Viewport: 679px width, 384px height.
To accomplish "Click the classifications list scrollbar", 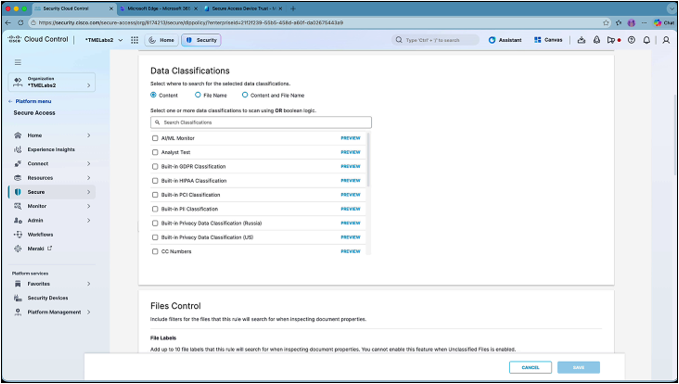I will pos(369,159).
